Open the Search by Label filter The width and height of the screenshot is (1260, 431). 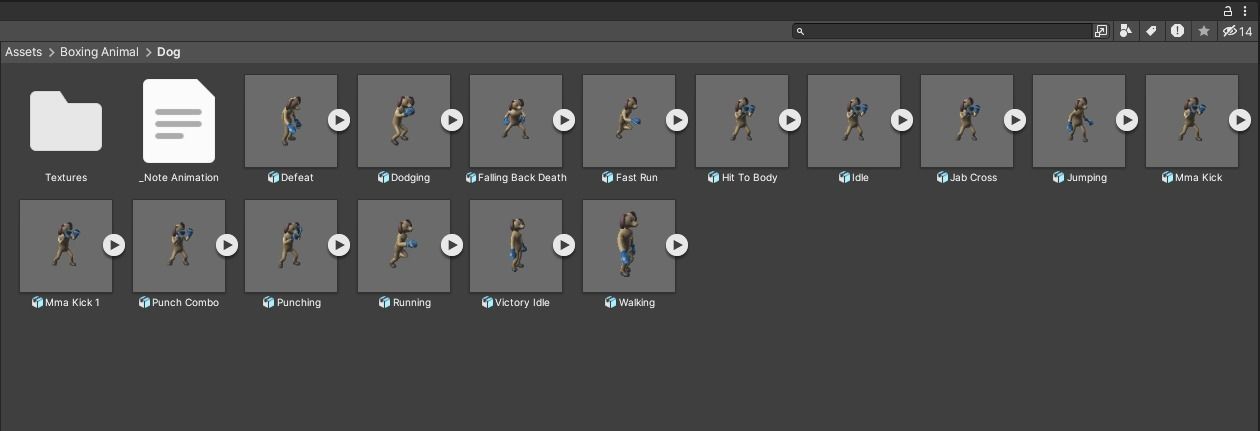point(1152,31)
